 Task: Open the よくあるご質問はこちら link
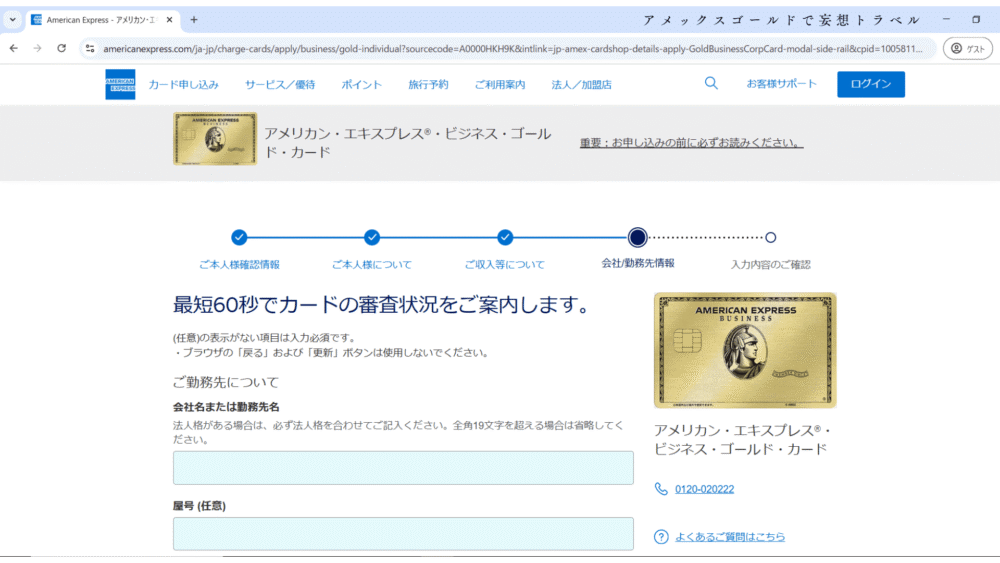point(730,537)
